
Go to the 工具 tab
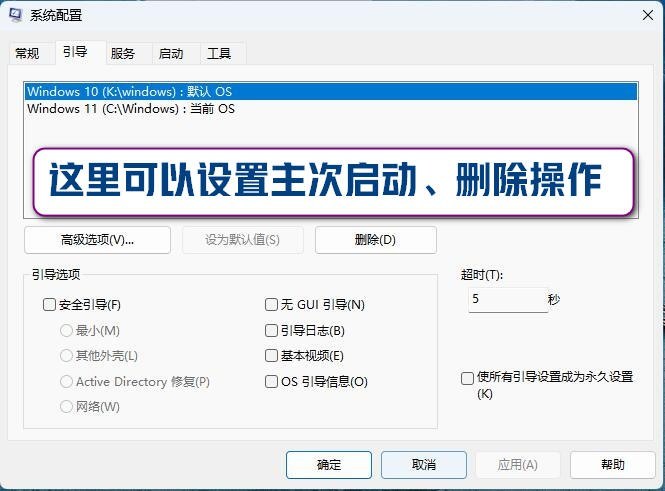point(219,53)
